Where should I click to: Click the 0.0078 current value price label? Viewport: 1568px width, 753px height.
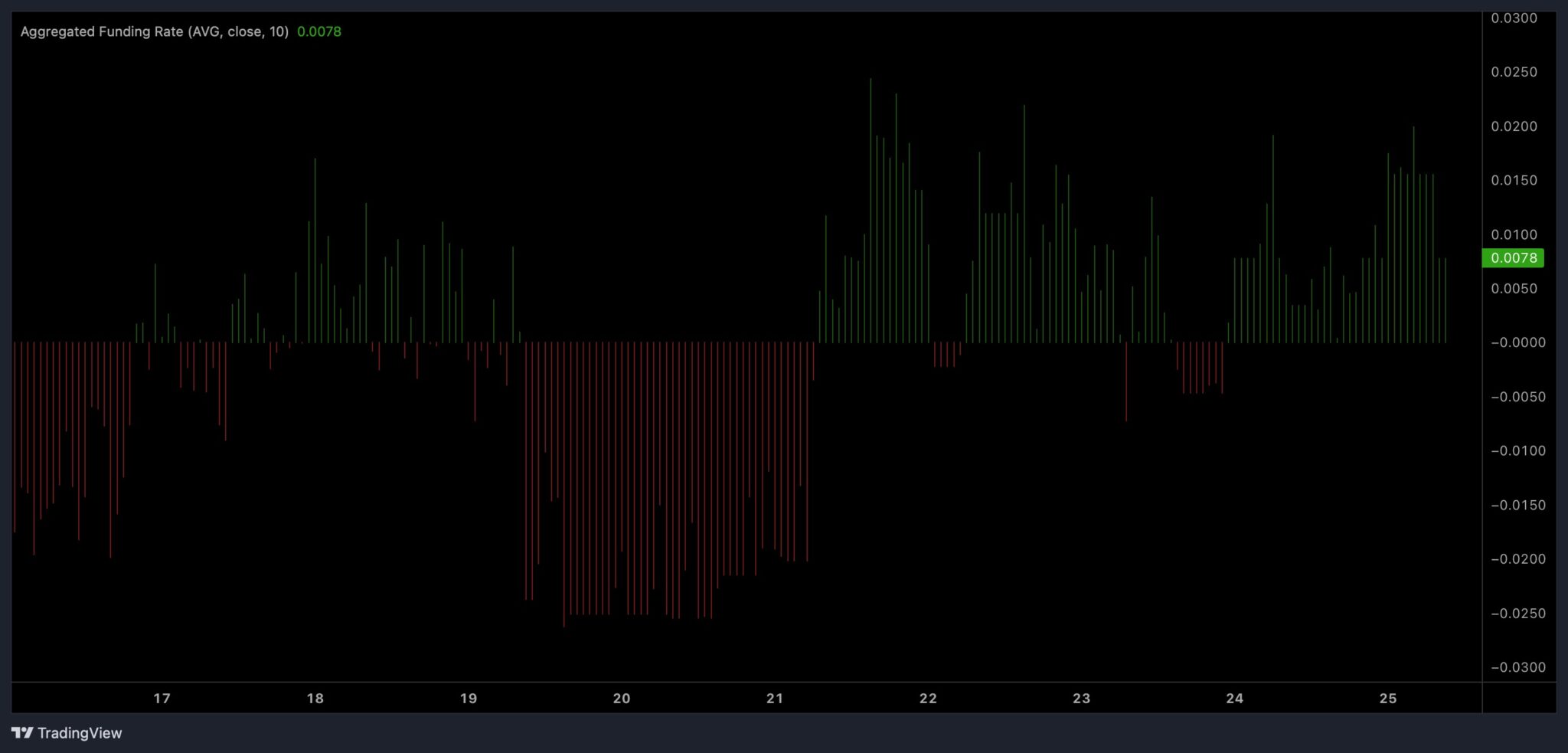1513,258
